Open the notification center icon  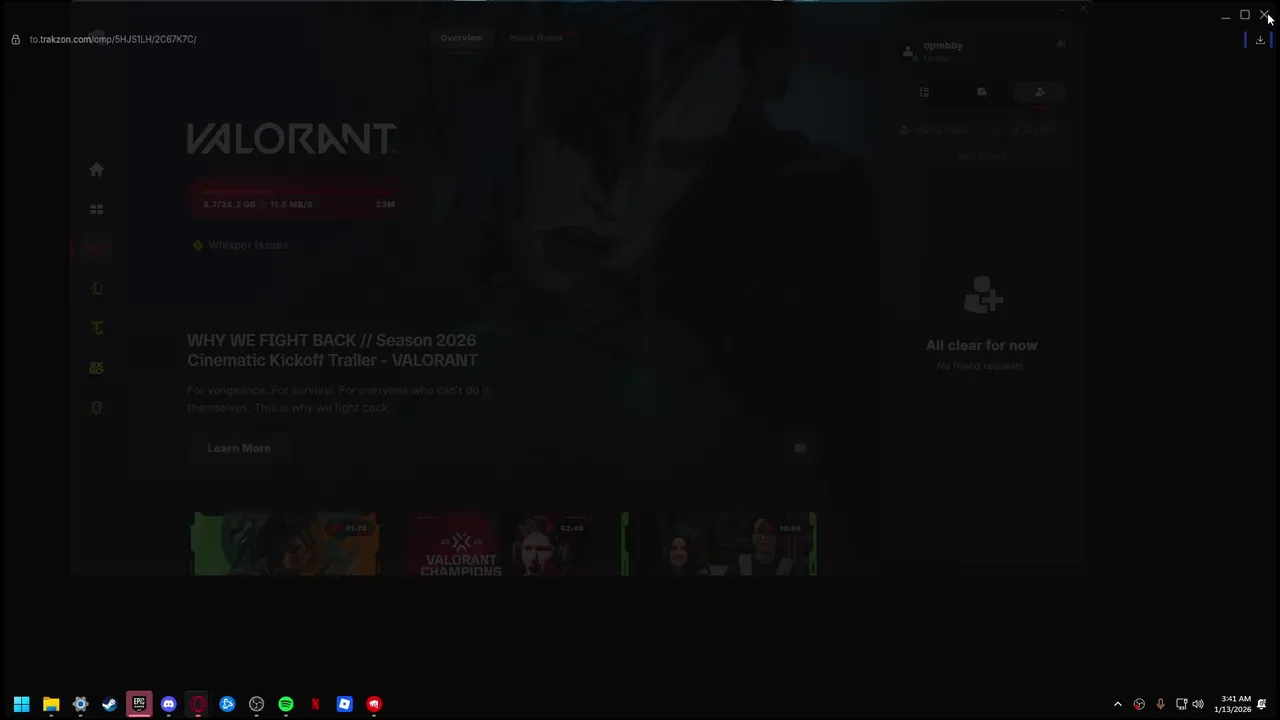(x=1262, y=704)
